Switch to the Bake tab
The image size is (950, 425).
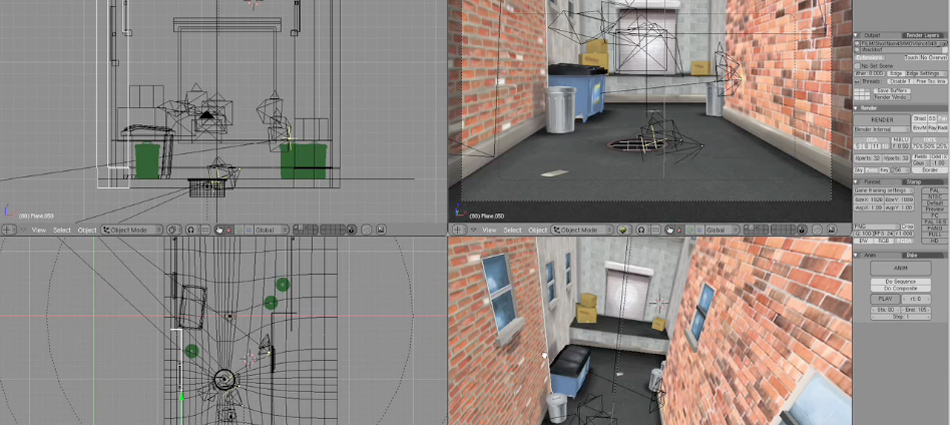tap(923, 255)
